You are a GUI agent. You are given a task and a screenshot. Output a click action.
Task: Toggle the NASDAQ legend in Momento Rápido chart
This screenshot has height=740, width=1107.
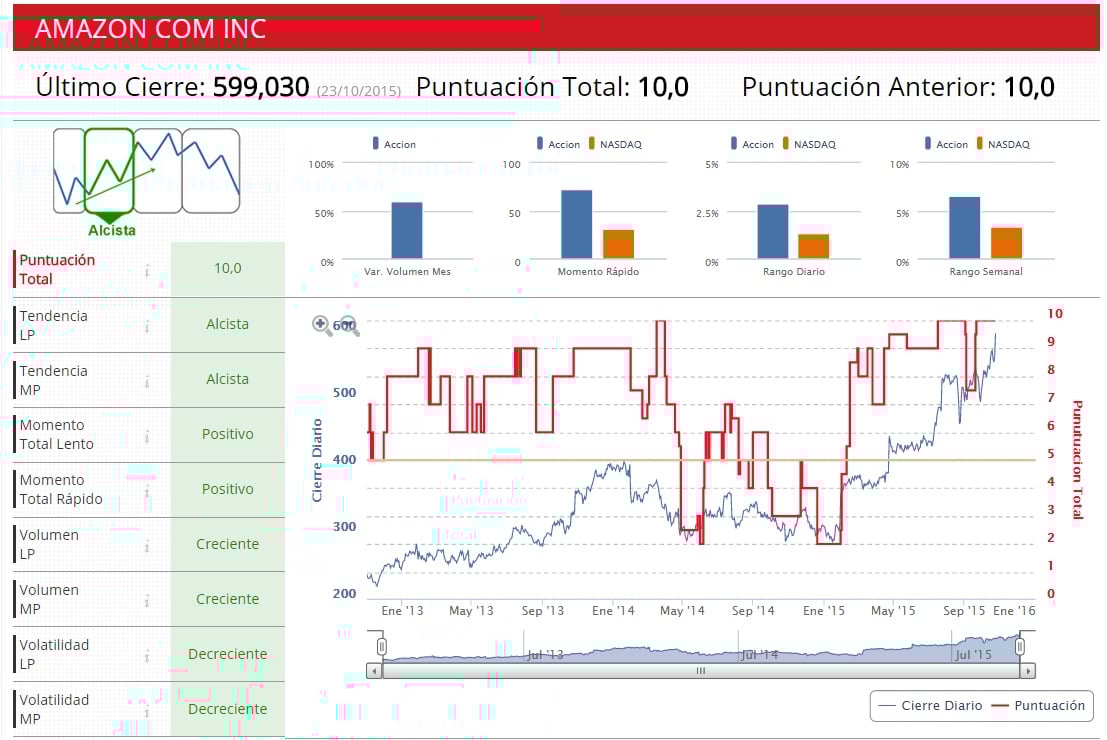[x=615, y=144]
